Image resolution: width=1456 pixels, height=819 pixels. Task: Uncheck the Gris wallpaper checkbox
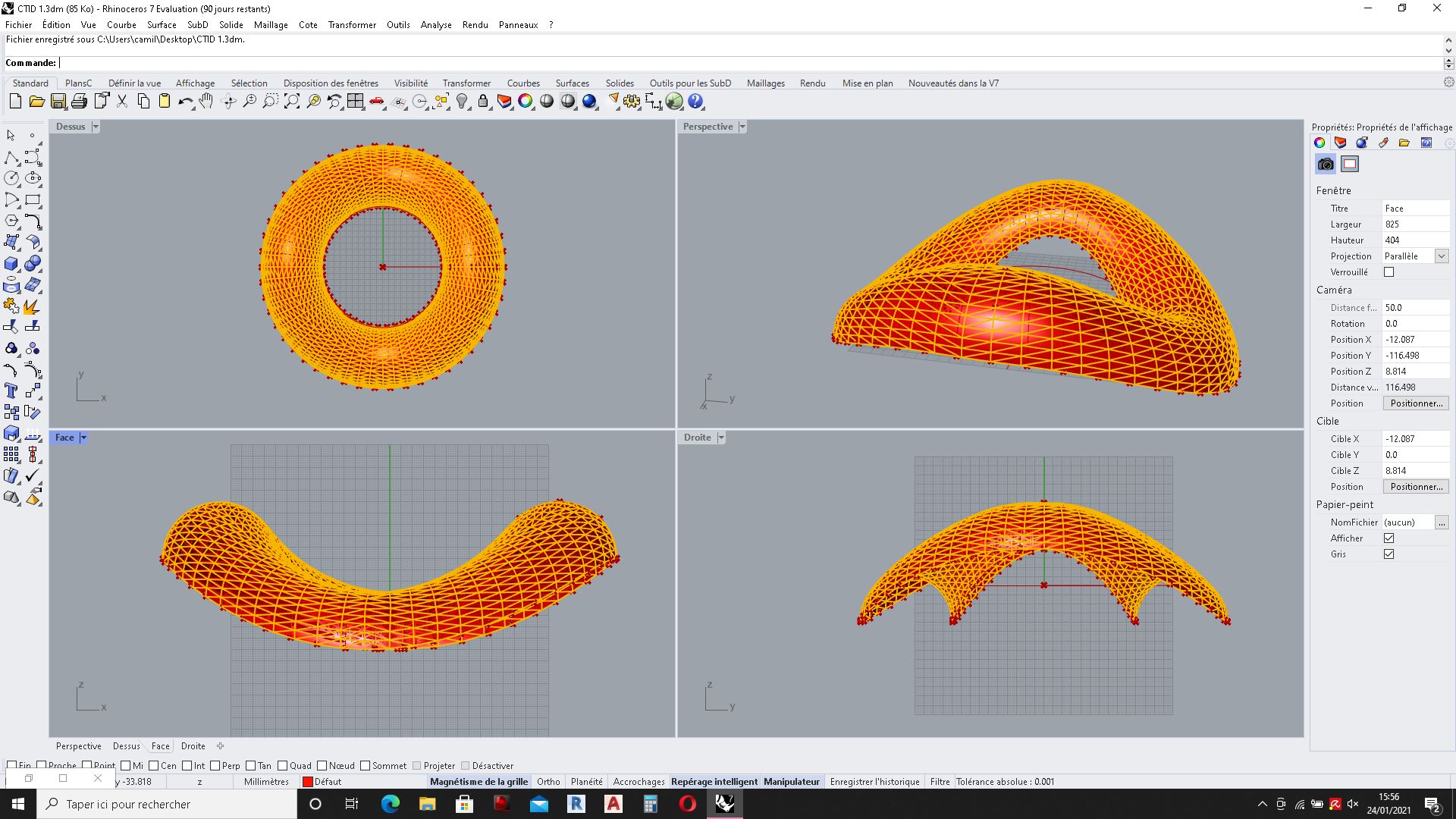pos(1389,554)
